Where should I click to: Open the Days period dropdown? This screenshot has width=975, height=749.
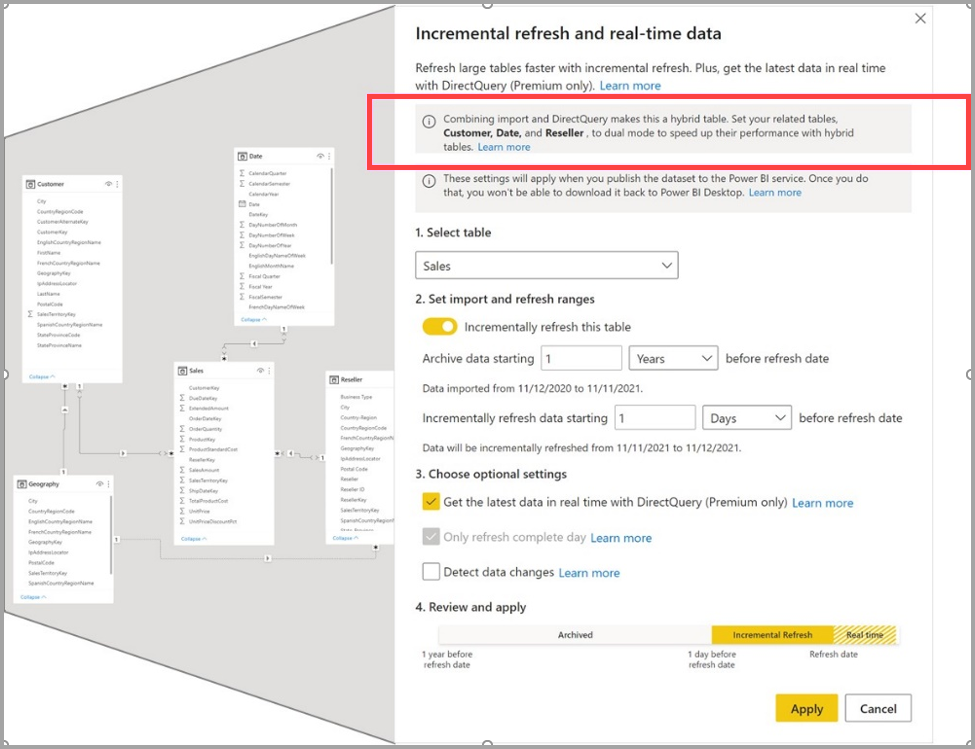[x=747, y=418]
